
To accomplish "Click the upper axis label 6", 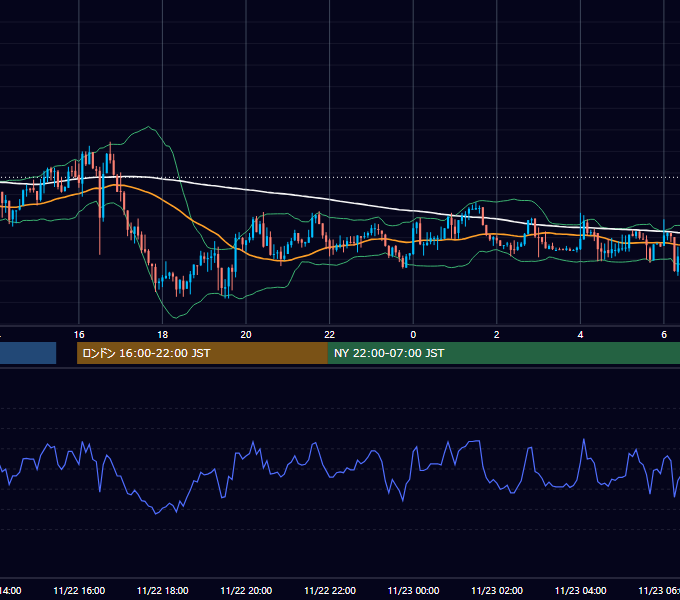I will point(664,335).
